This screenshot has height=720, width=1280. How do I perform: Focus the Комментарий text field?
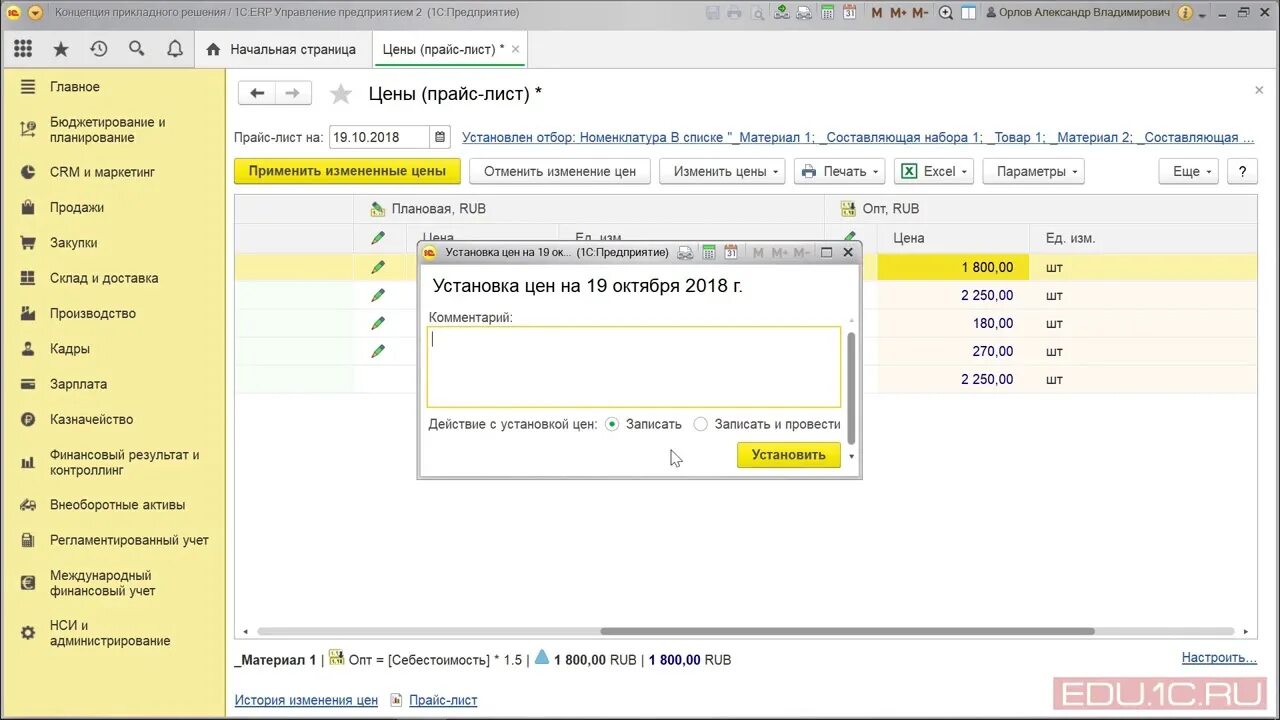pos(634,367)
